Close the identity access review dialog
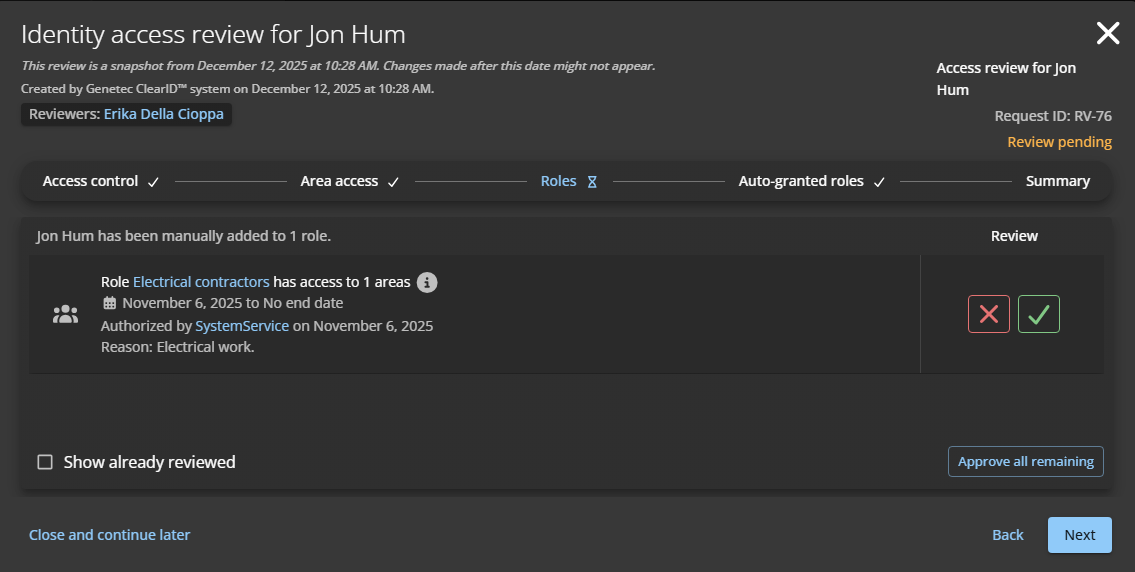 [1107, 33]
